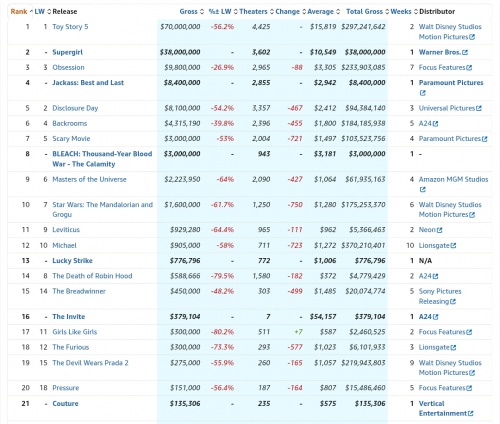Sort by Average column header

click(324, 12)
